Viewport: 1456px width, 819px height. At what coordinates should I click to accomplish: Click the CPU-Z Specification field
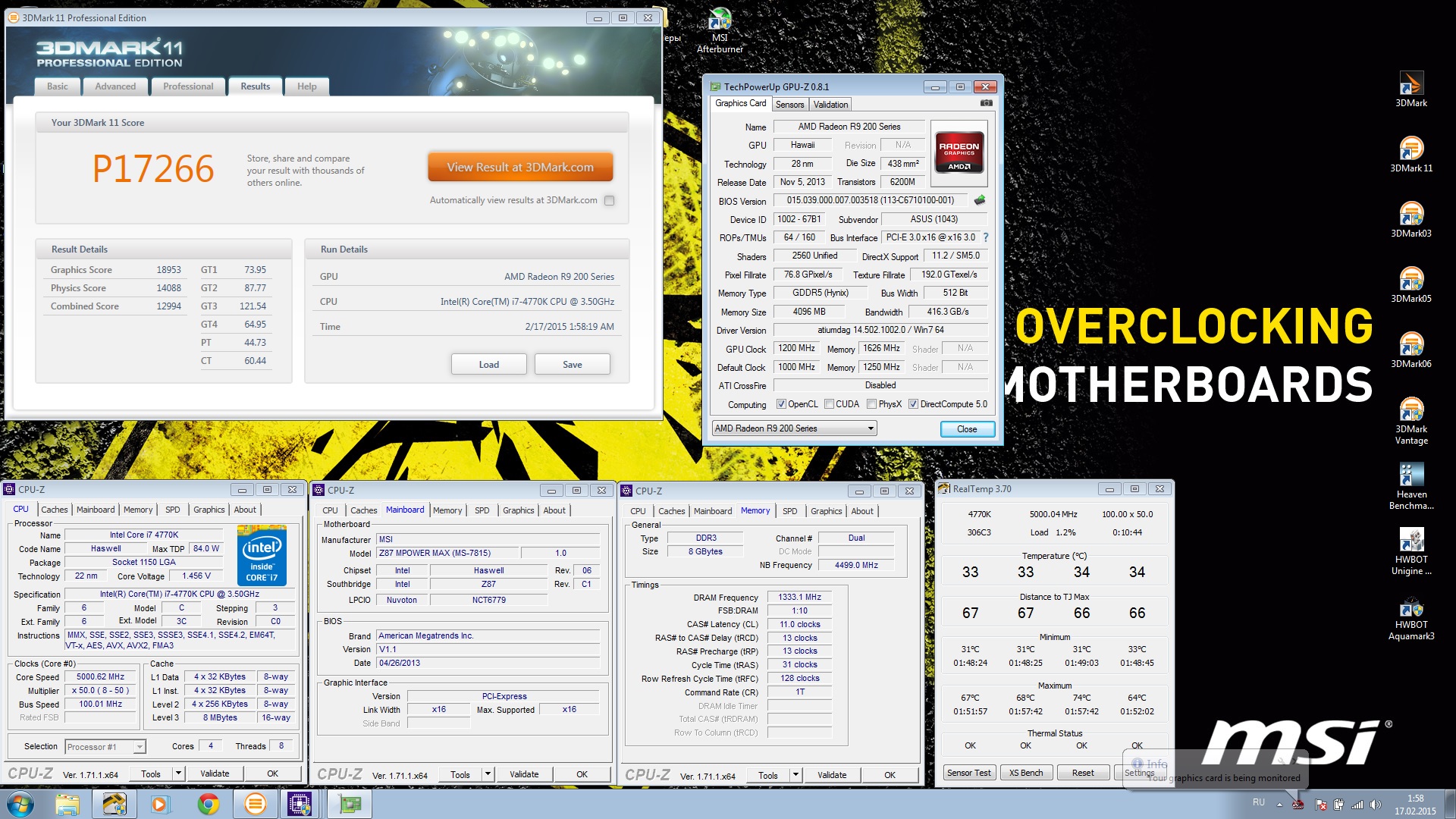(x=180, y=595)
